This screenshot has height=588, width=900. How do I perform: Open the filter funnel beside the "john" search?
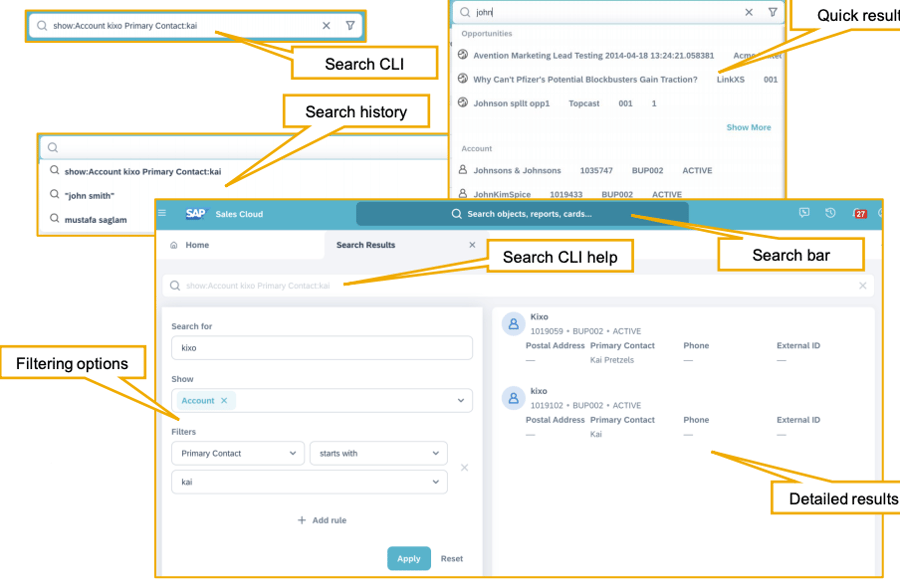point(773,12)
